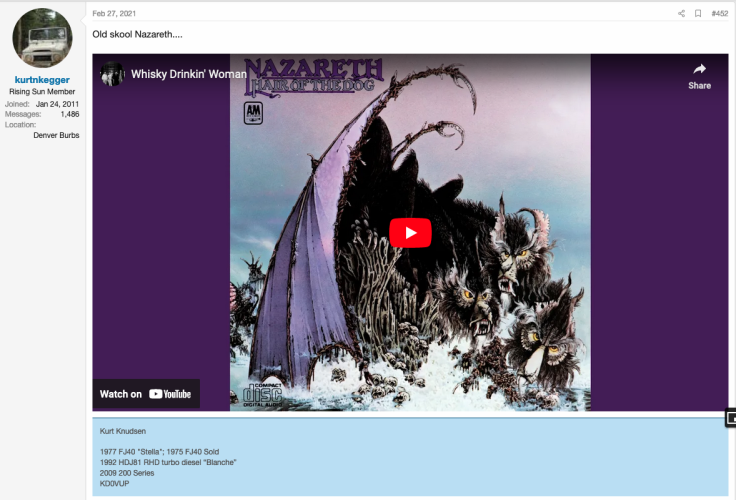Open kurtnkegger's profile picture

pos(42,38)
